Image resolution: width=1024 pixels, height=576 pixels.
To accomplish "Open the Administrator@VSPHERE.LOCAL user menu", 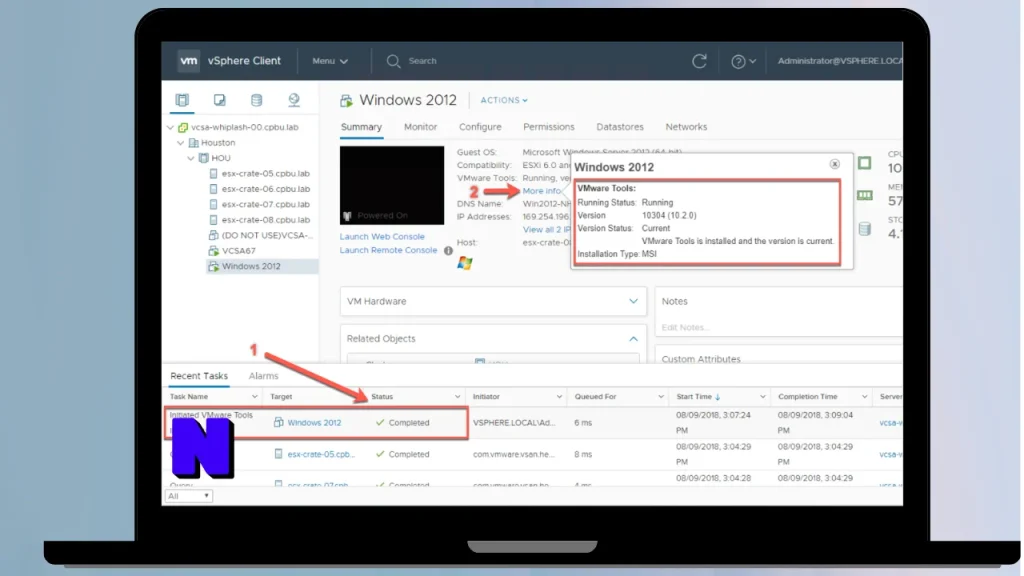I will tap(840, 61).
